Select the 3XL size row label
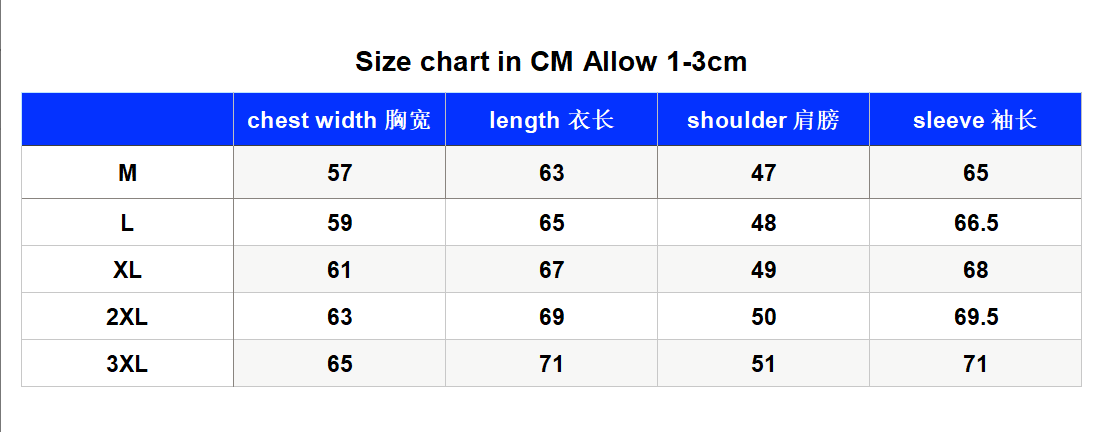1117x432 pixels. [x=128, y=364]
